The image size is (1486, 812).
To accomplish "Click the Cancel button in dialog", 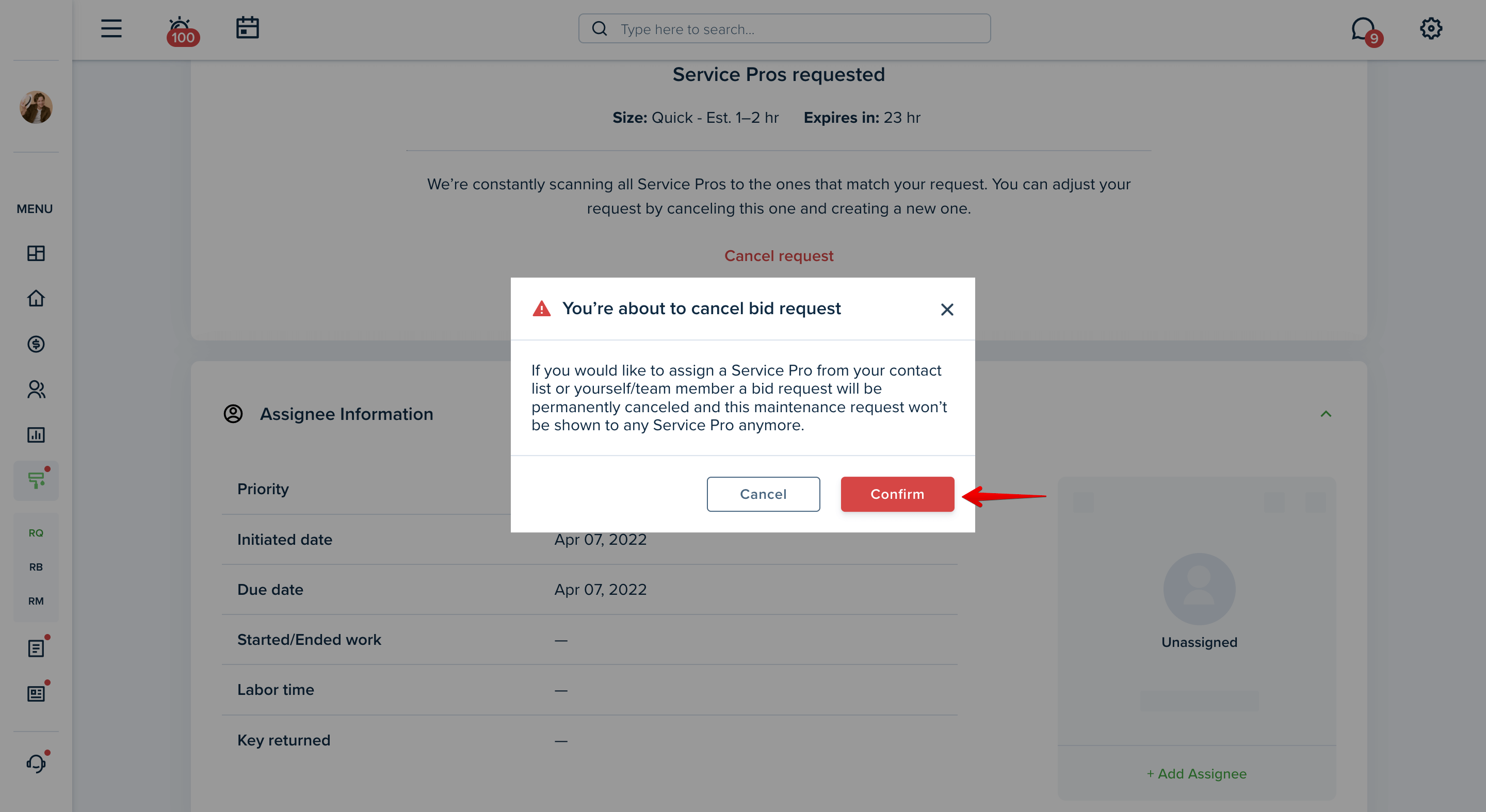I will (x=763, y=494).
